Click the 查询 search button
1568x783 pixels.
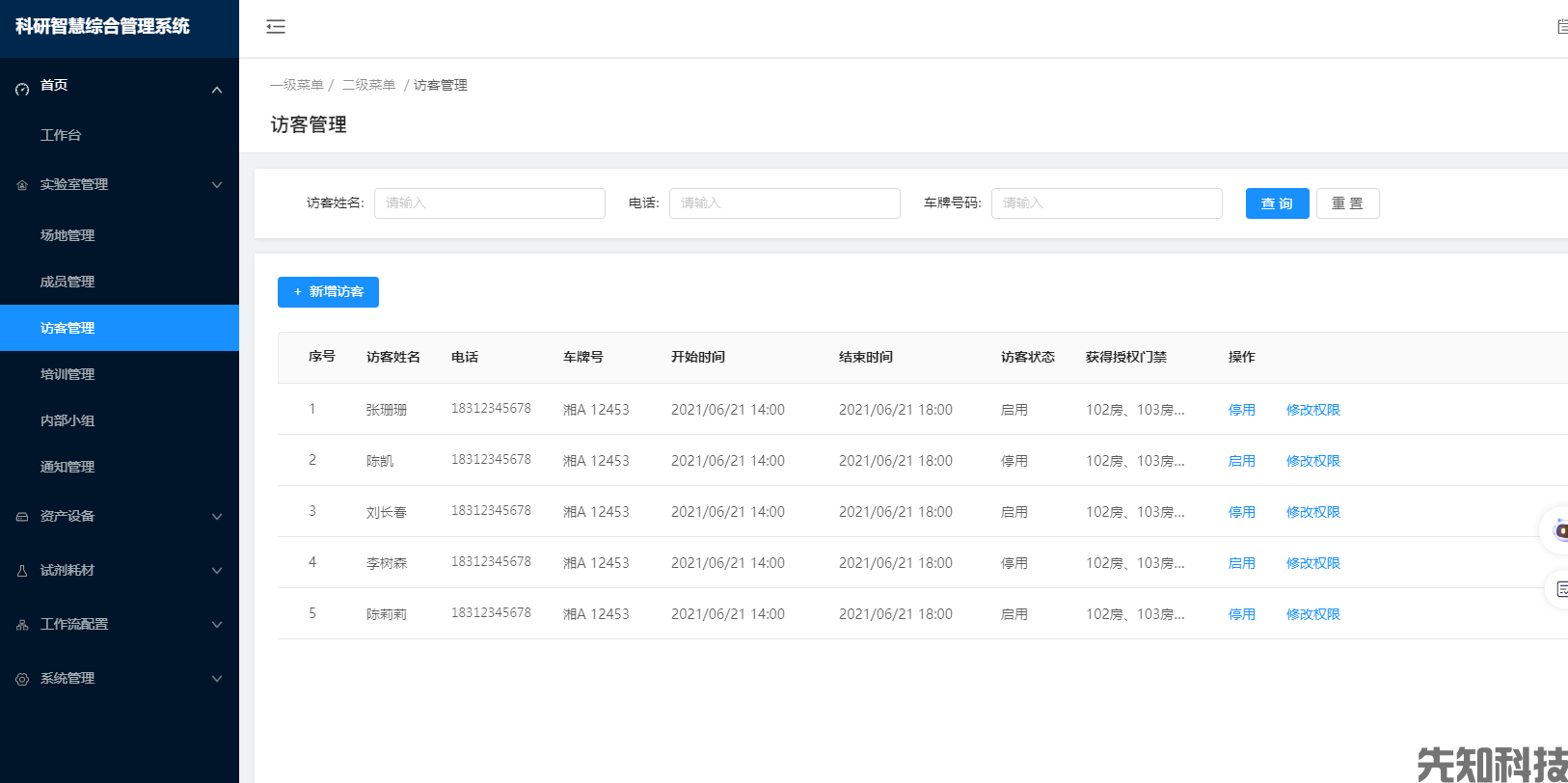[x=1277, y=203]
